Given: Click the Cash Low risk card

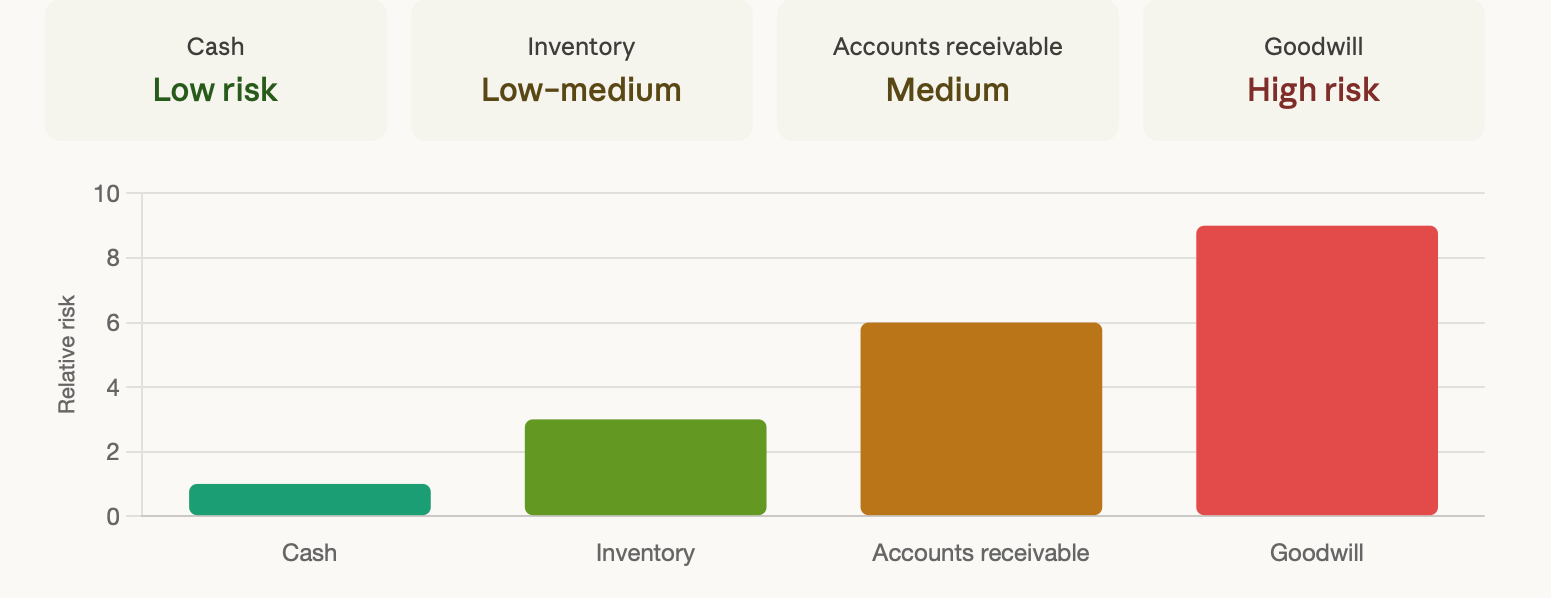Looking at the screenshot, I should tap(215, 70).
